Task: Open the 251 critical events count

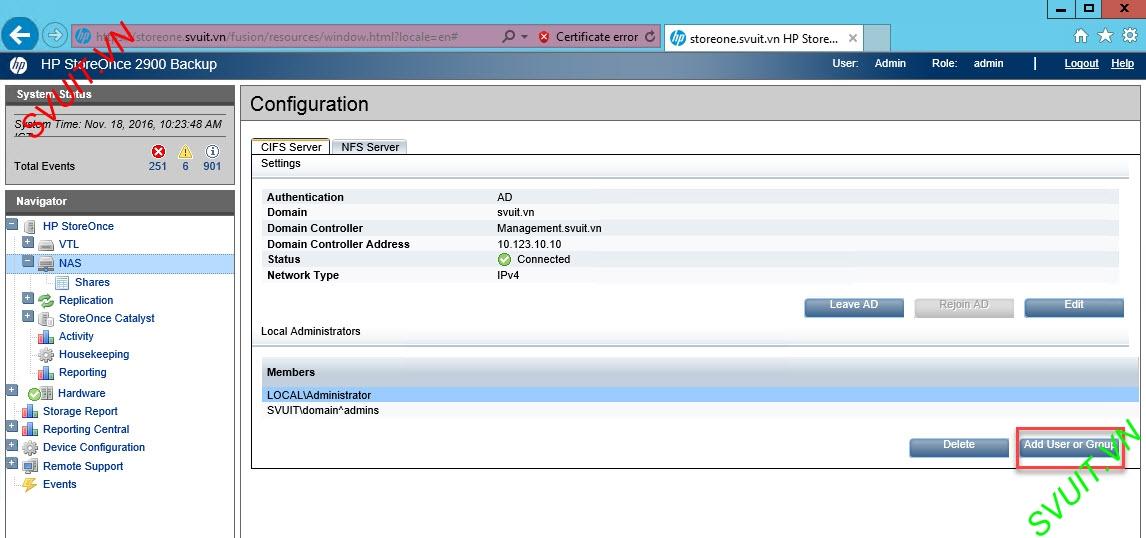Action: point(158,167)
